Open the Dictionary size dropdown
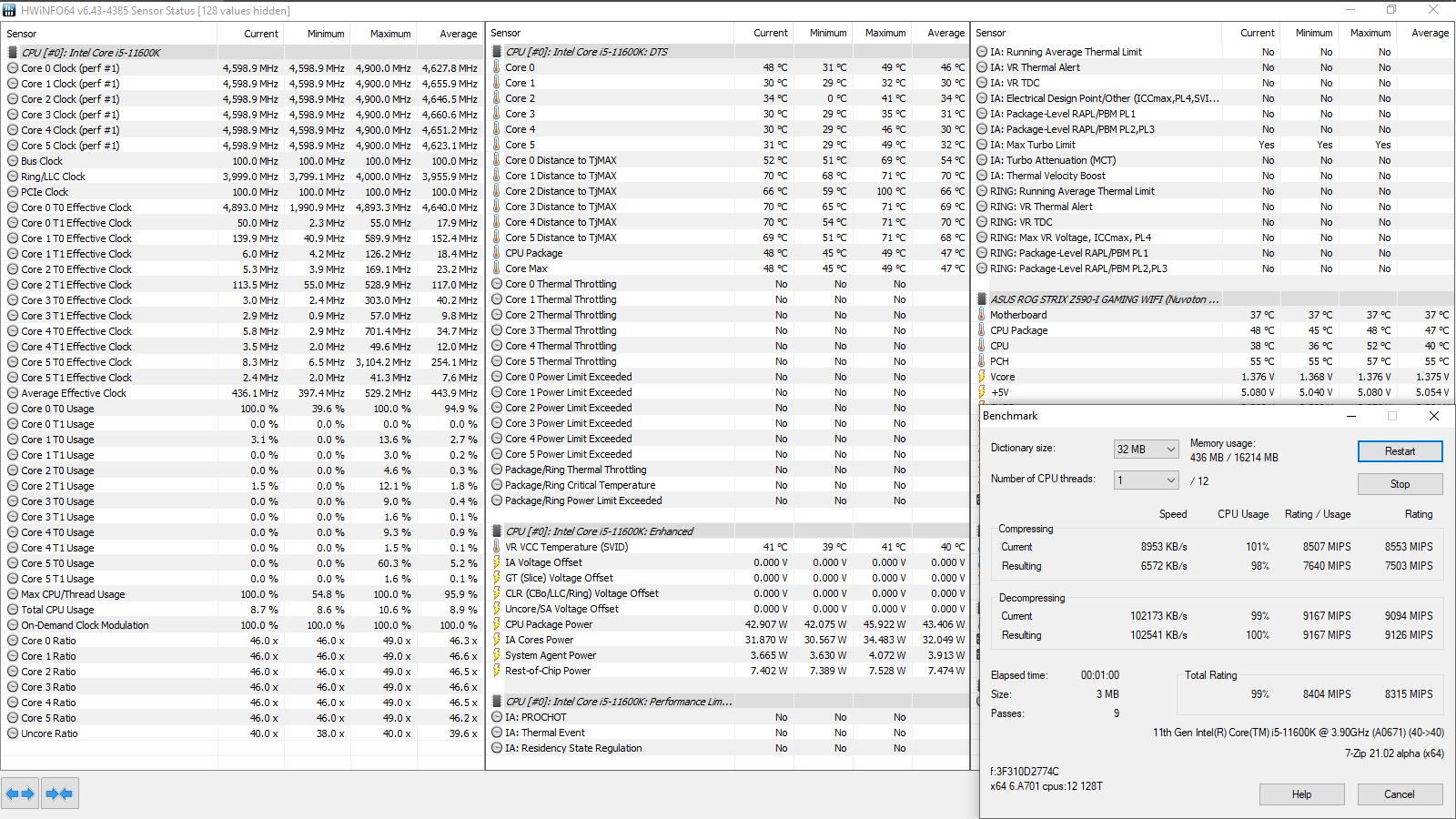 coord(1146,450)
